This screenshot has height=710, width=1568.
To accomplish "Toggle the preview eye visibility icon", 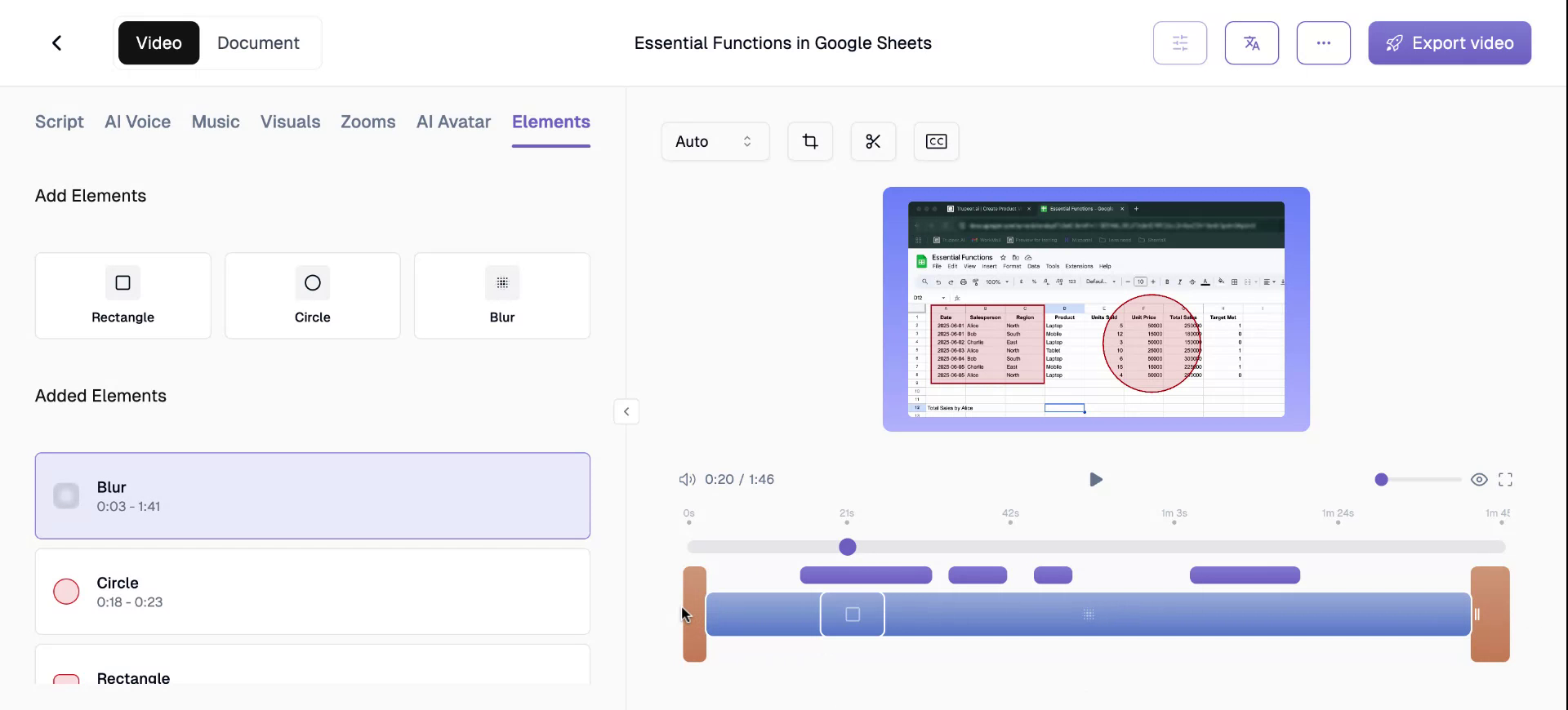I will click(x=1479, y=480).
